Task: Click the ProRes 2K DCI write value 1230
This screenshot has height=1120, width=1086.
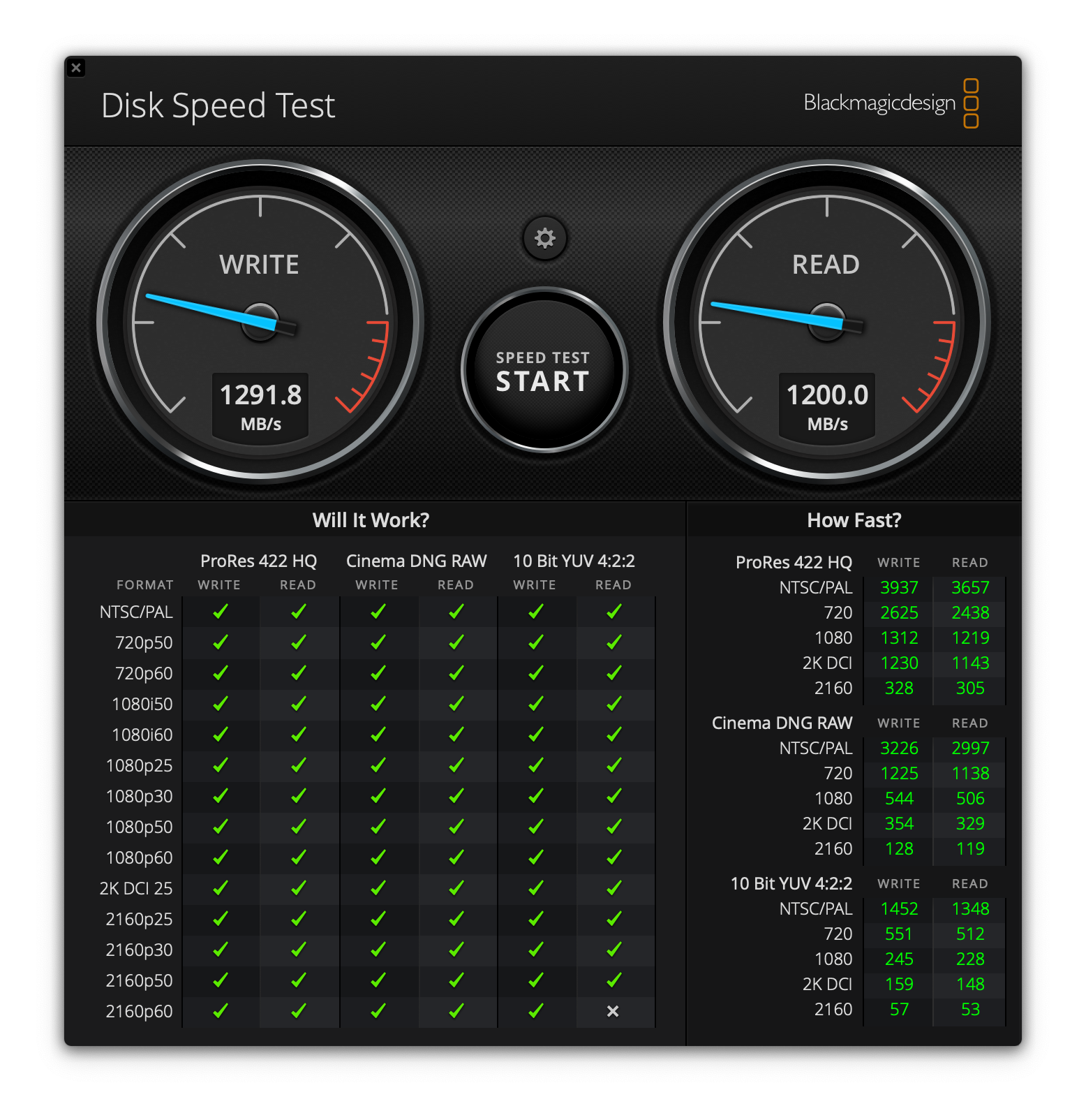Action: [899, 663]
